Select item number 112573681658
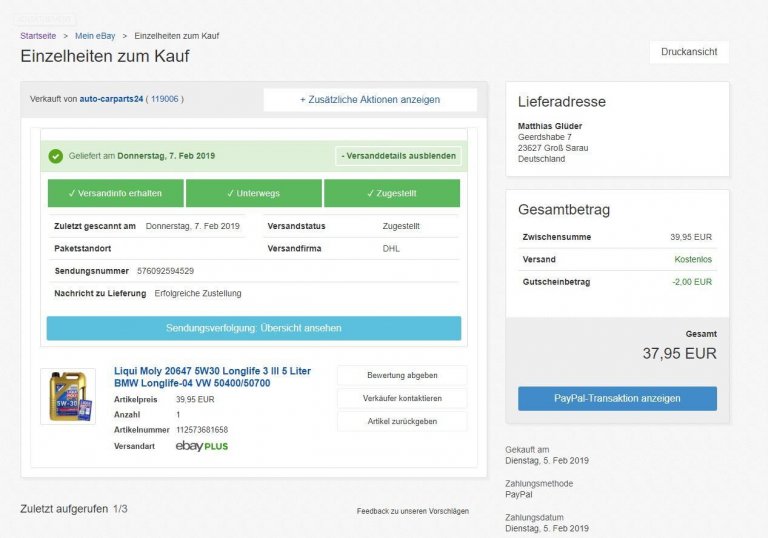This screenshot has height=538, width=768. [202, 430]
